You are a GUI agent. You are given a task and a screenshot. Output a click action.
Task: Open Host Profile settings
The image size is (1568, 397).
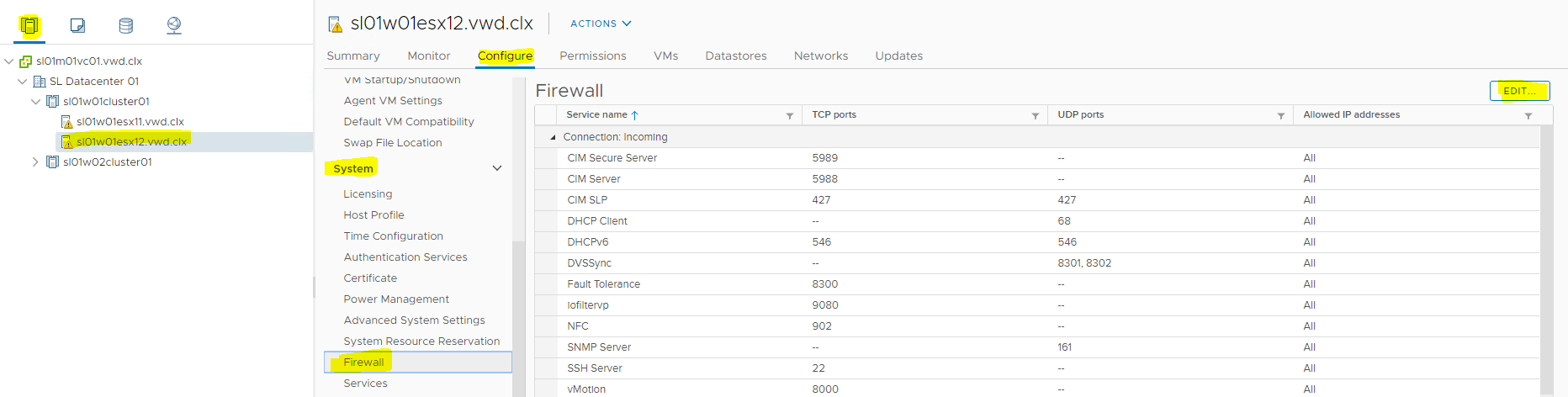coord(373,215)
